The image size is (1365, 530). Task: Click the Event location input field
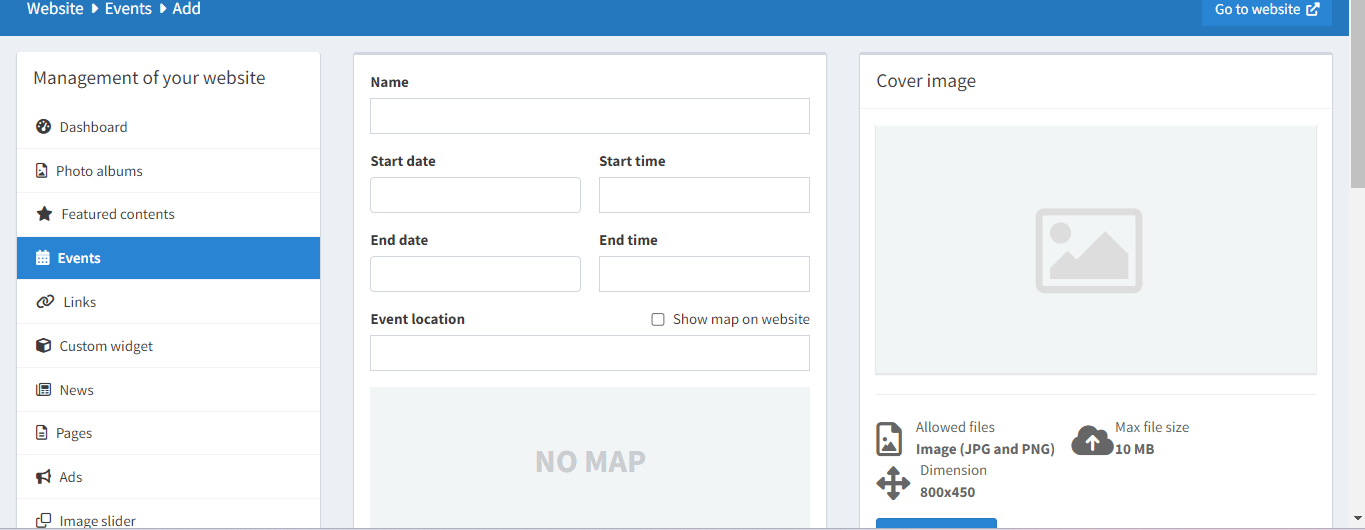click(x=589, y=353)
